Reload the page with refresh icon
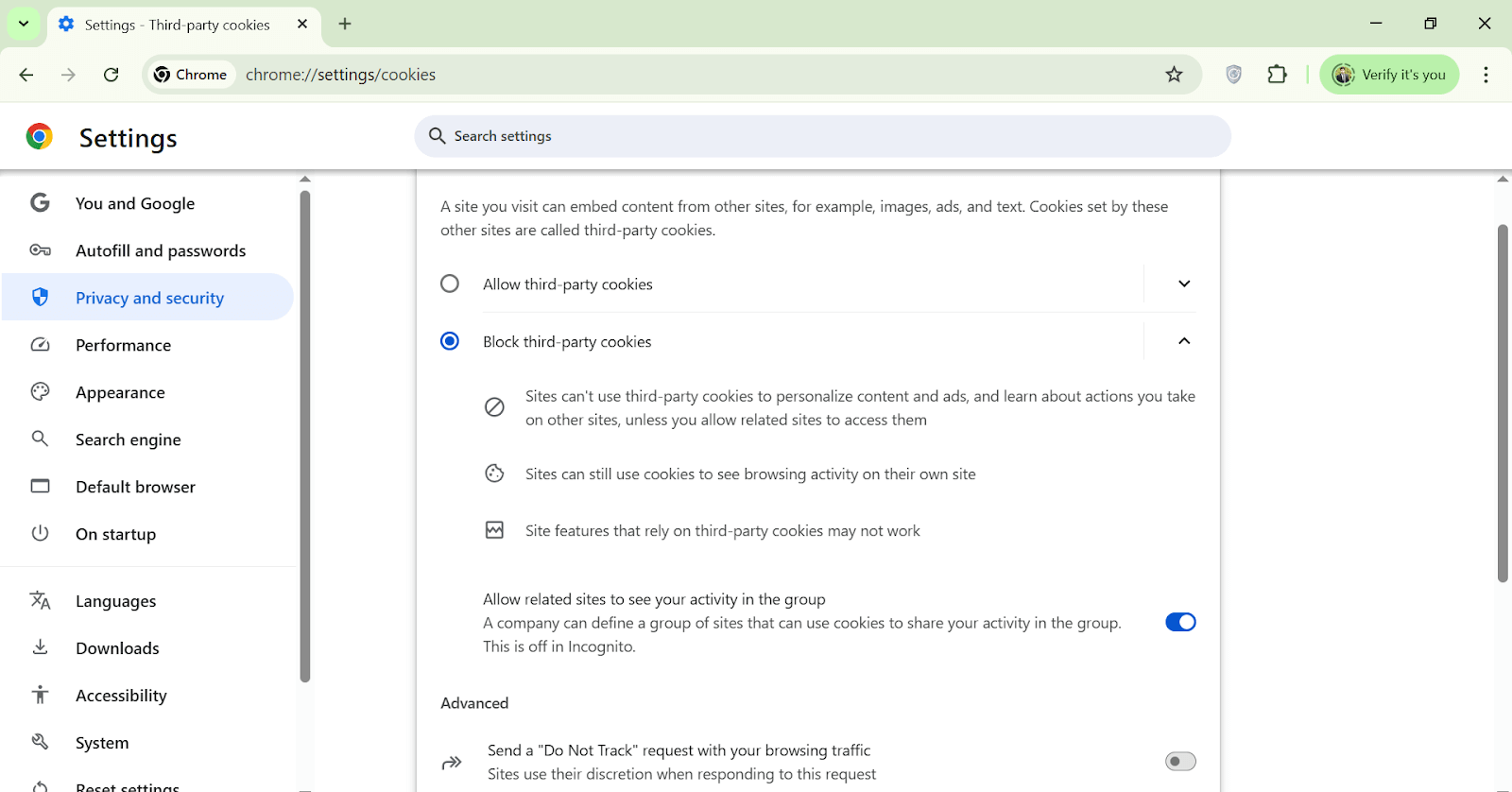 [x=112, y=75]
